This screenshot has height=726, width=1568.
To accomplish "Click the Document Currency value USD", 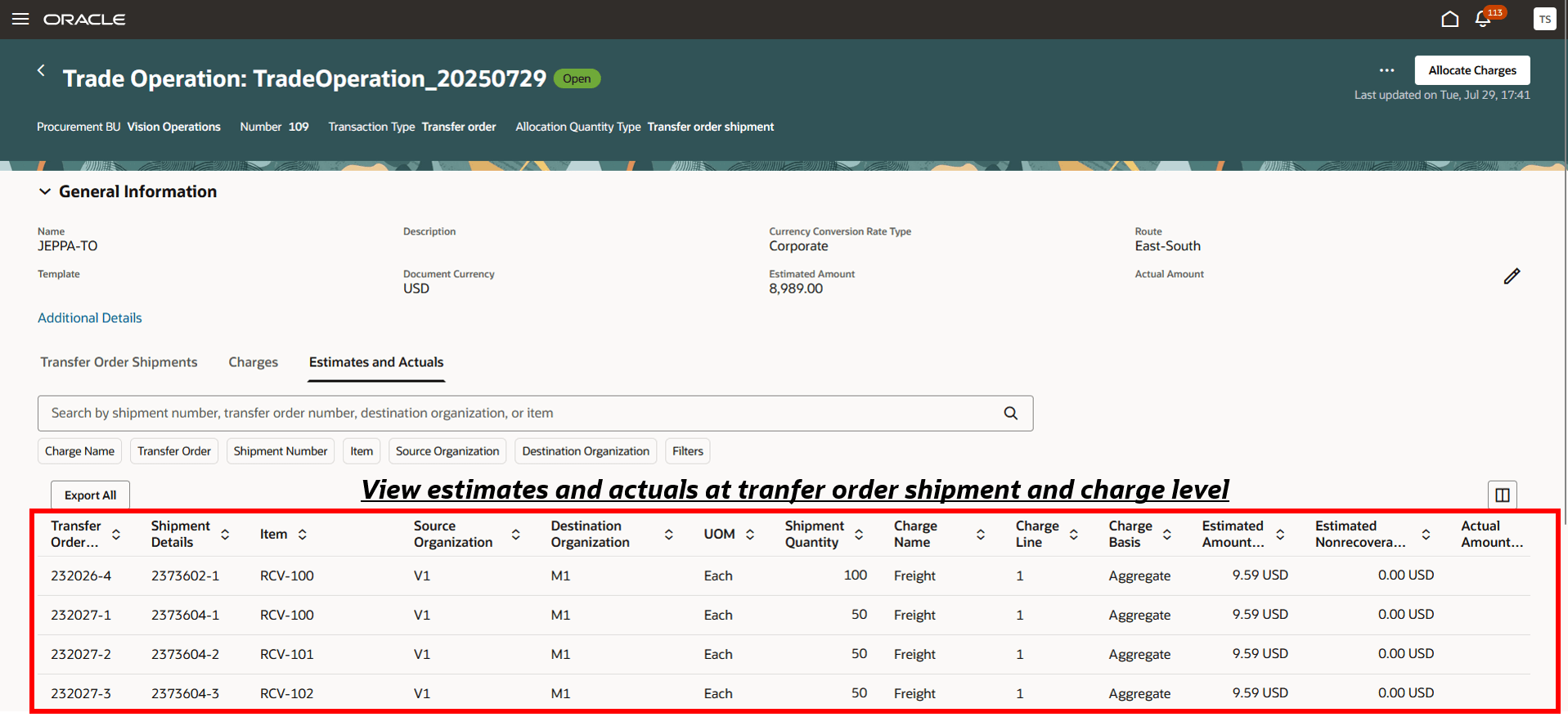I will pyautogui.click(x=416, y=289).
